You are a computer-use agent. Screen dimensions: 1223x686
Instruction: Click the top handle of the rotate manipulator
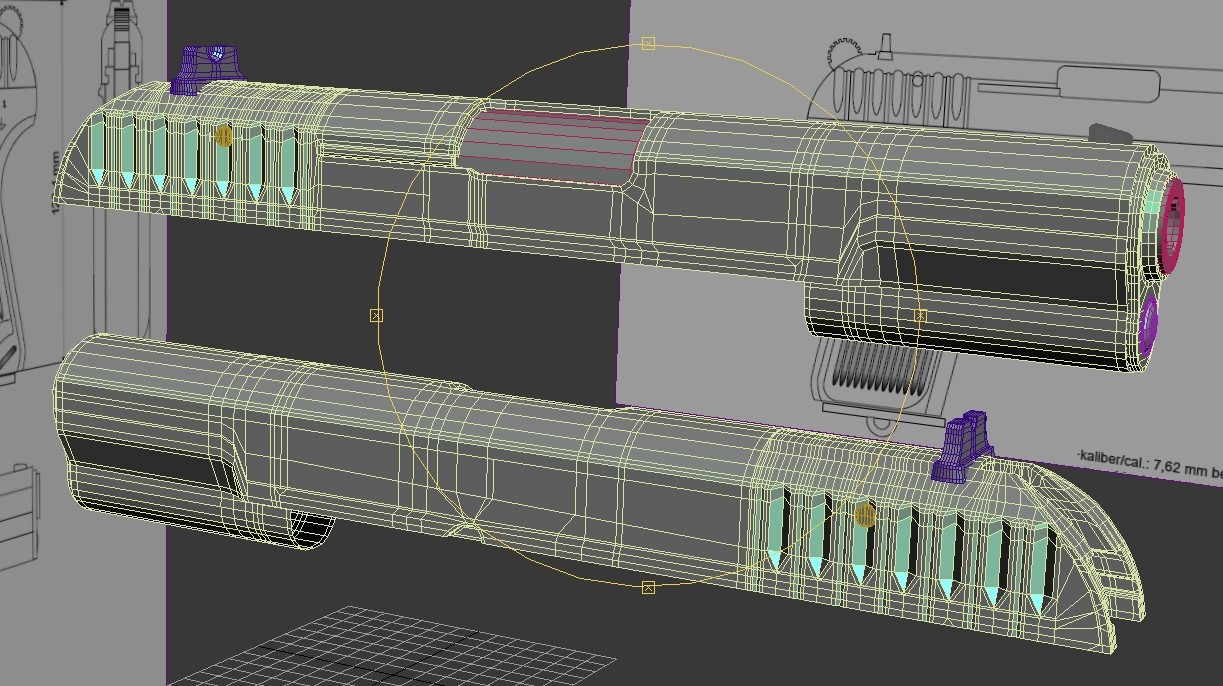[648, 43]
